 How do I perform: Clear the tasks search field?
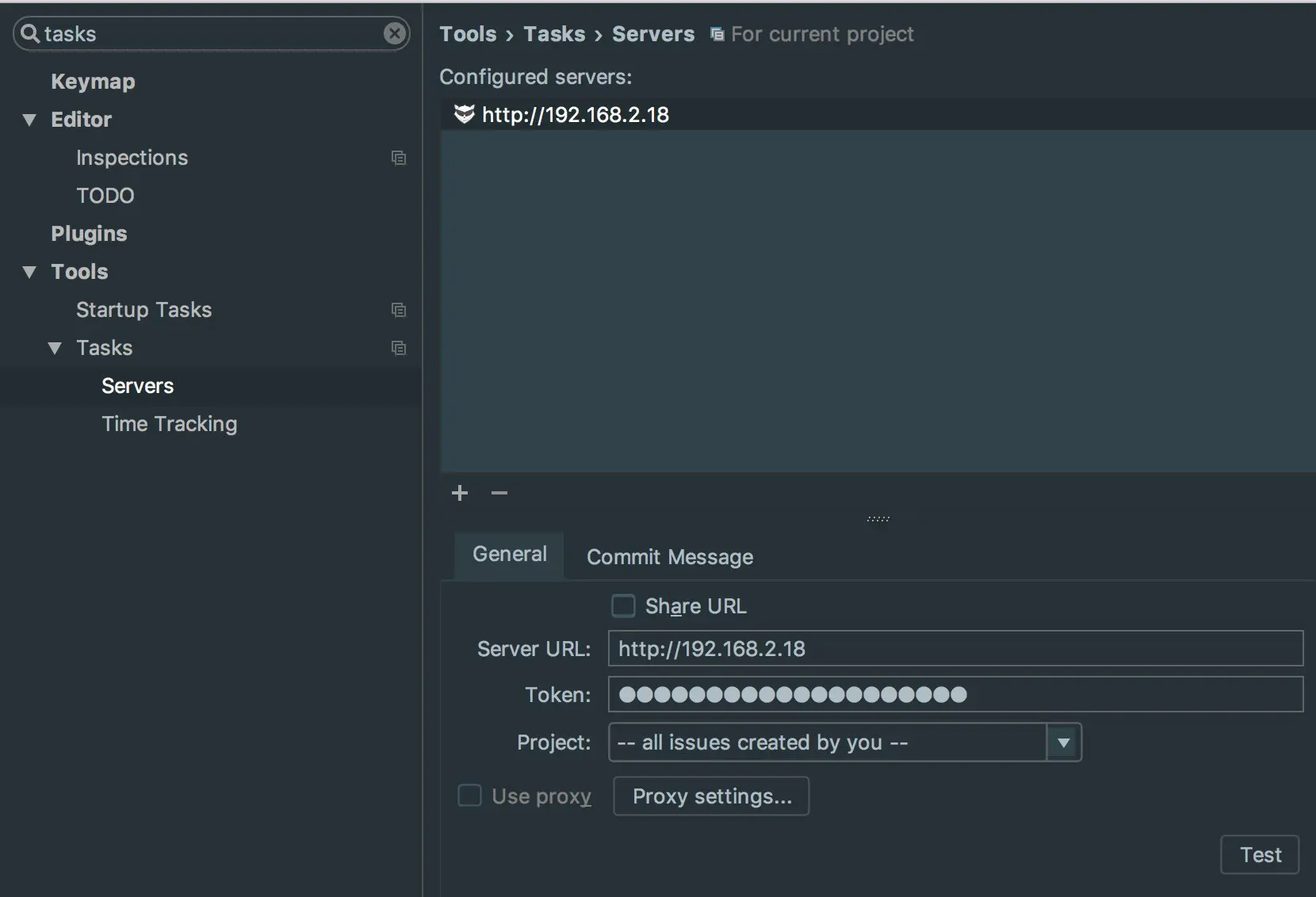tap(394, 33)
